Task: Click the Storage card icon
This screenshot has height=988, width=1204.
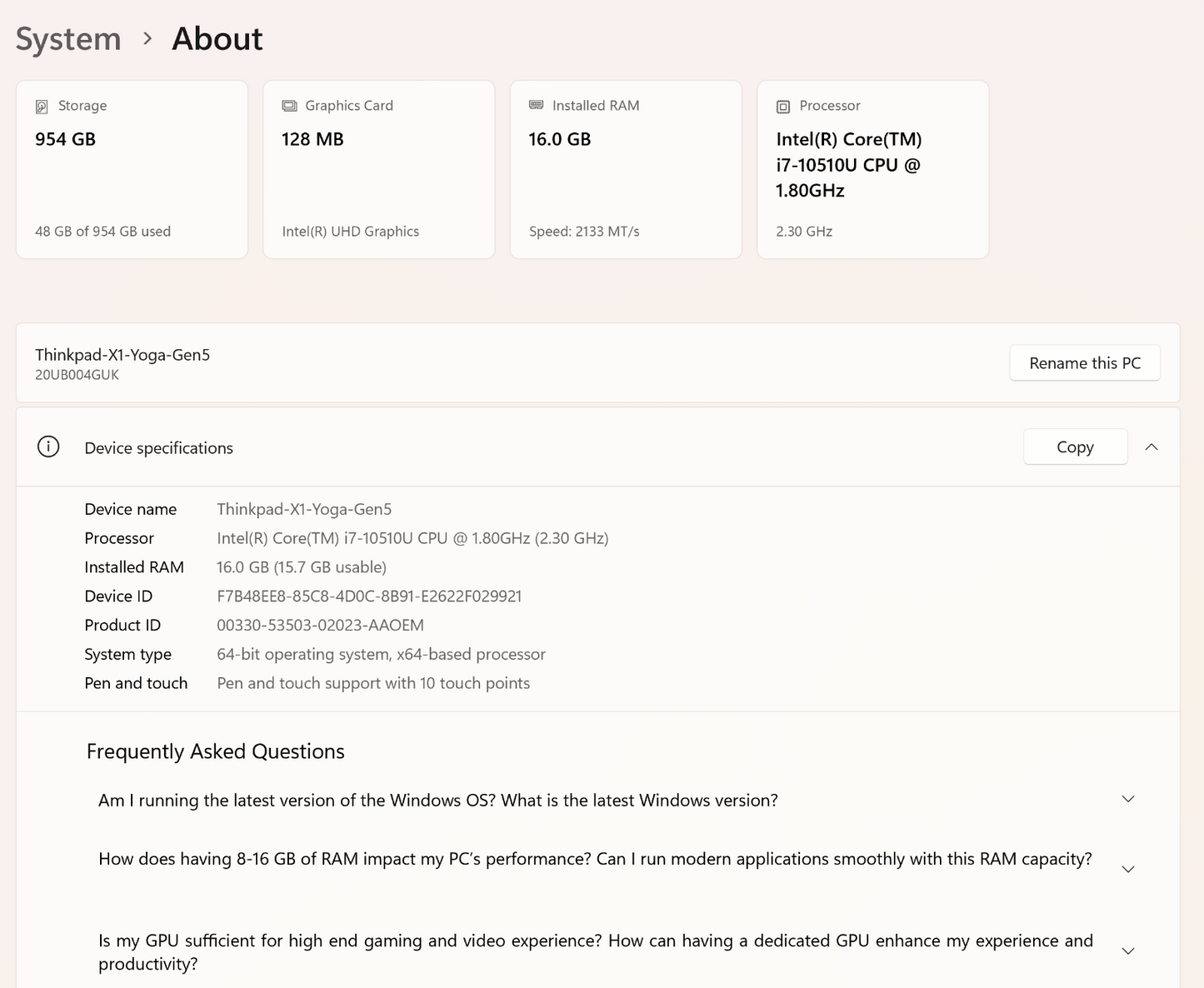Action: pos(42,107)
